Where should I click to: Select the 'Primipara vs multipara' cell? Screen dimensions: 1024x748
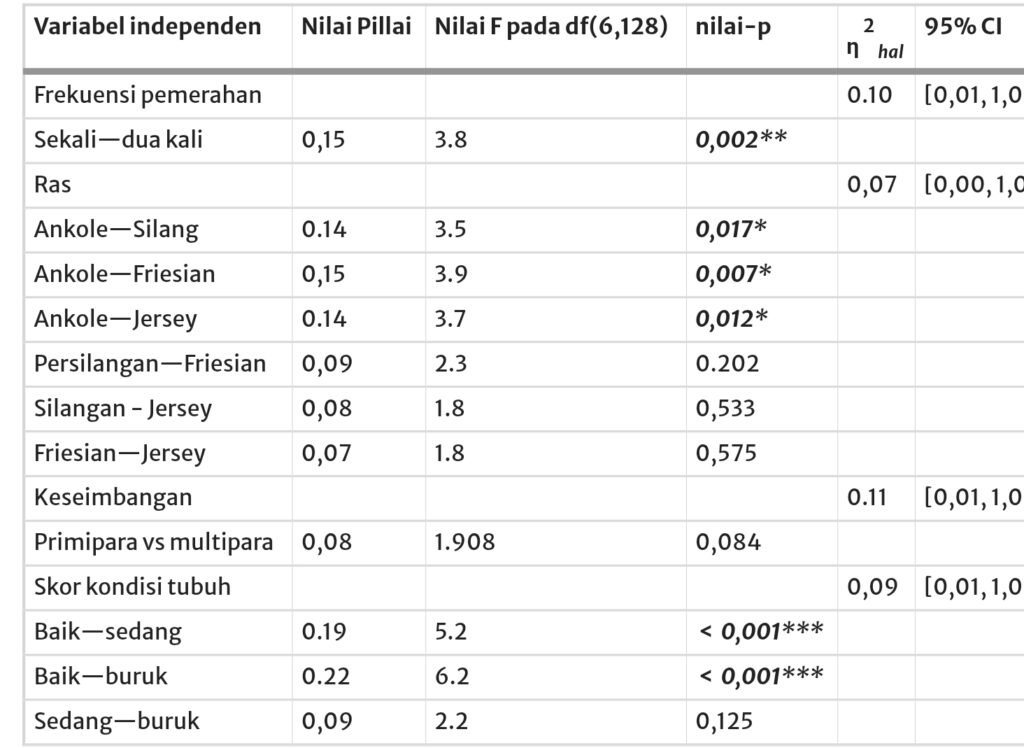(153, 542)
